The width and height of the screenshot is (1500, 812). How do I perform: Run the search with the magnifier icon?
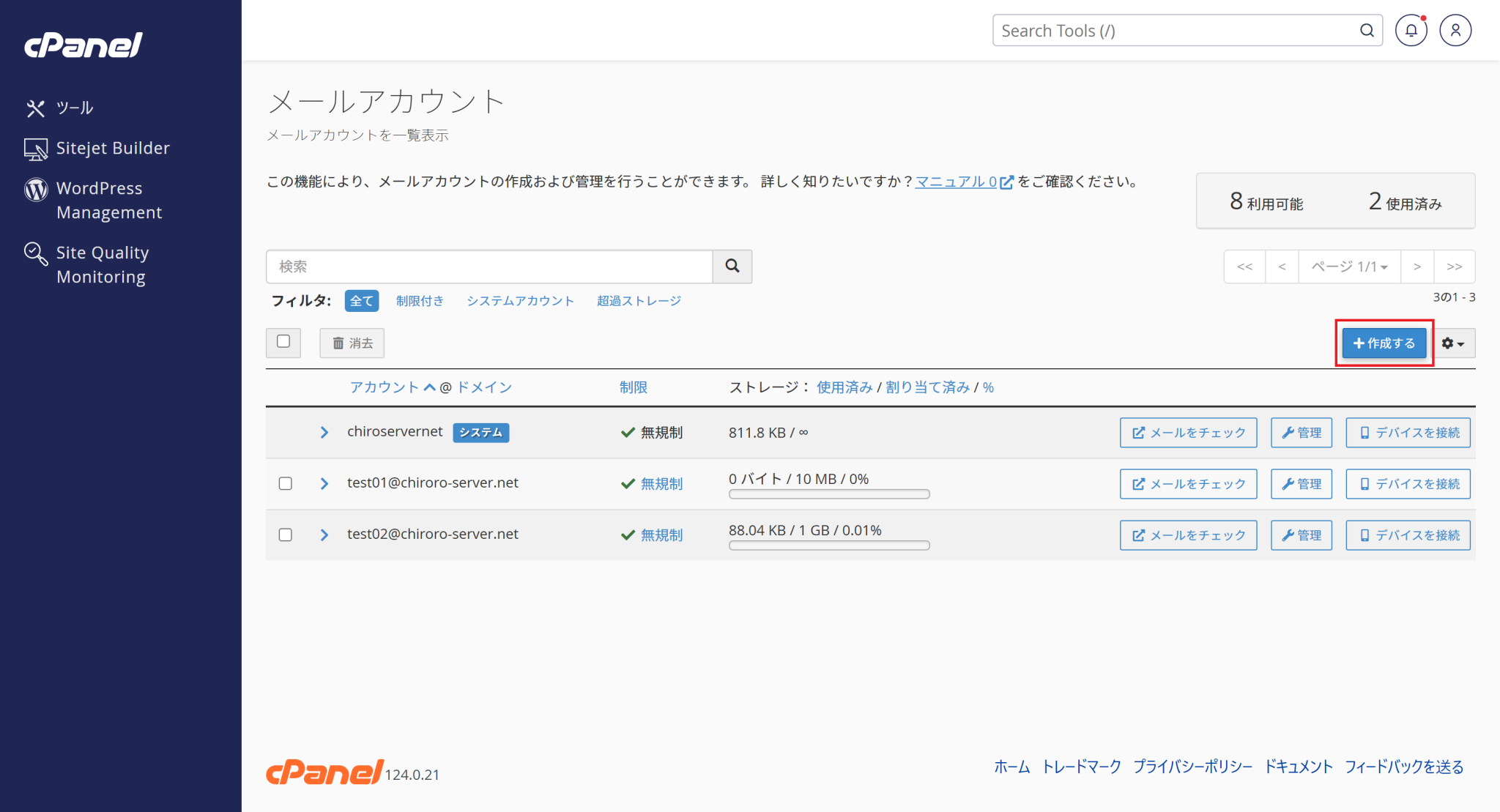732,267
